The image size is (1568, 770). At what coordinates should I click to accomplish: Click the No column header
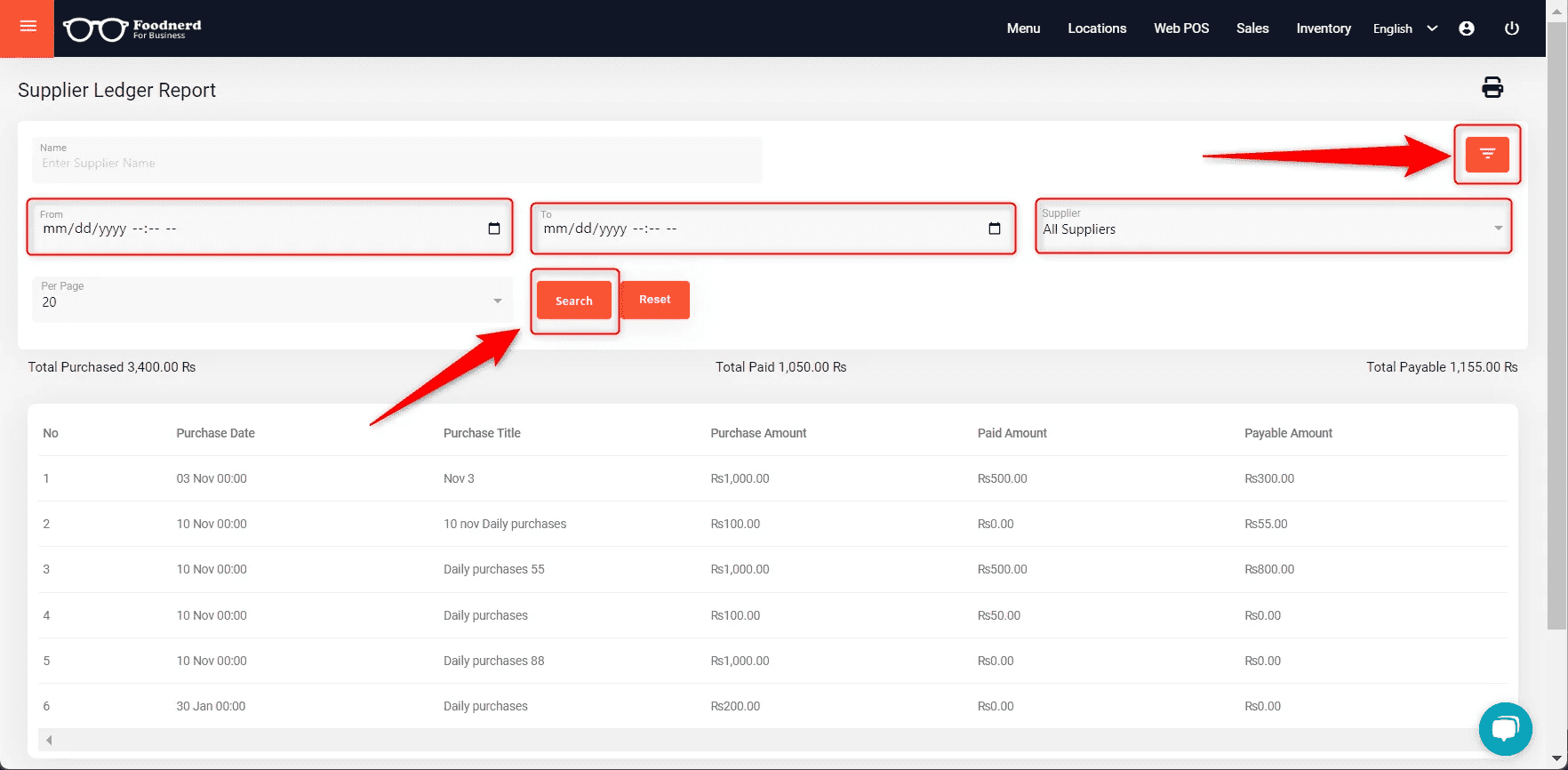point(51,433)
